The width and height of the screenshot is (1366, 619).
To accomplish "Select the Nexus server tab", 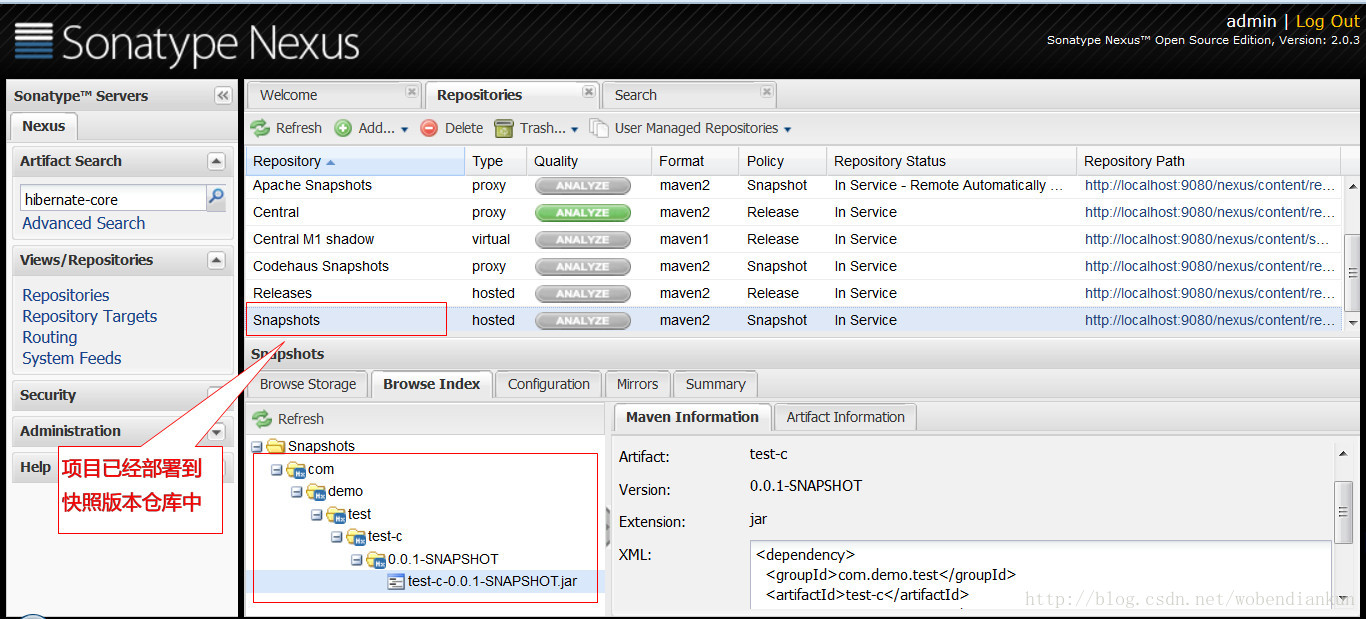I will tap(44, 126).
